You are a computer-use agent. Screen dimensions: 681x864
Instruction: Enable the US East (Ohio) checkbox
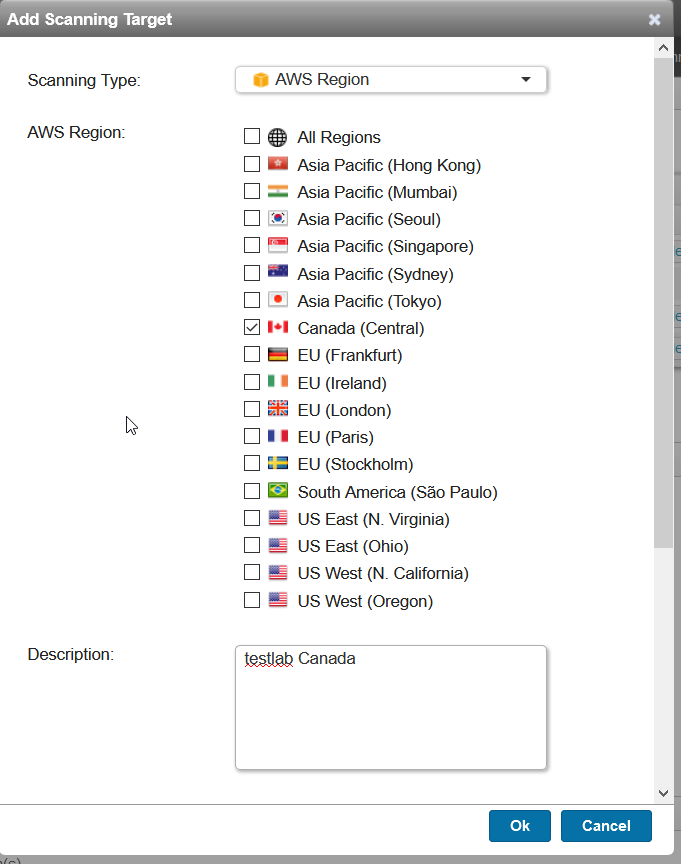point(252,546)
